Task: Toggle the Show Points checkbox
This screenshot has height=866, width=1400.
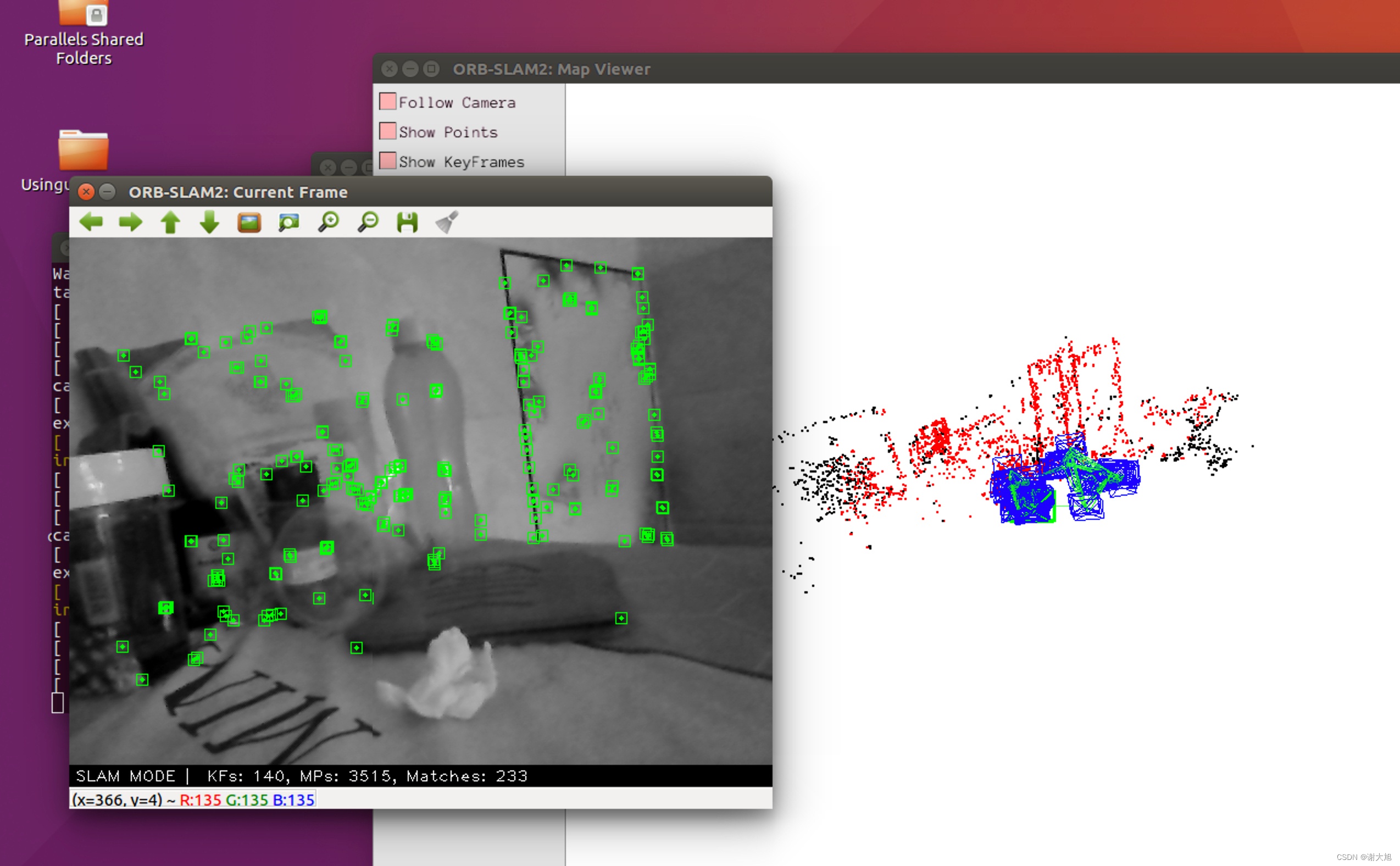Action: tap(388, 131)
